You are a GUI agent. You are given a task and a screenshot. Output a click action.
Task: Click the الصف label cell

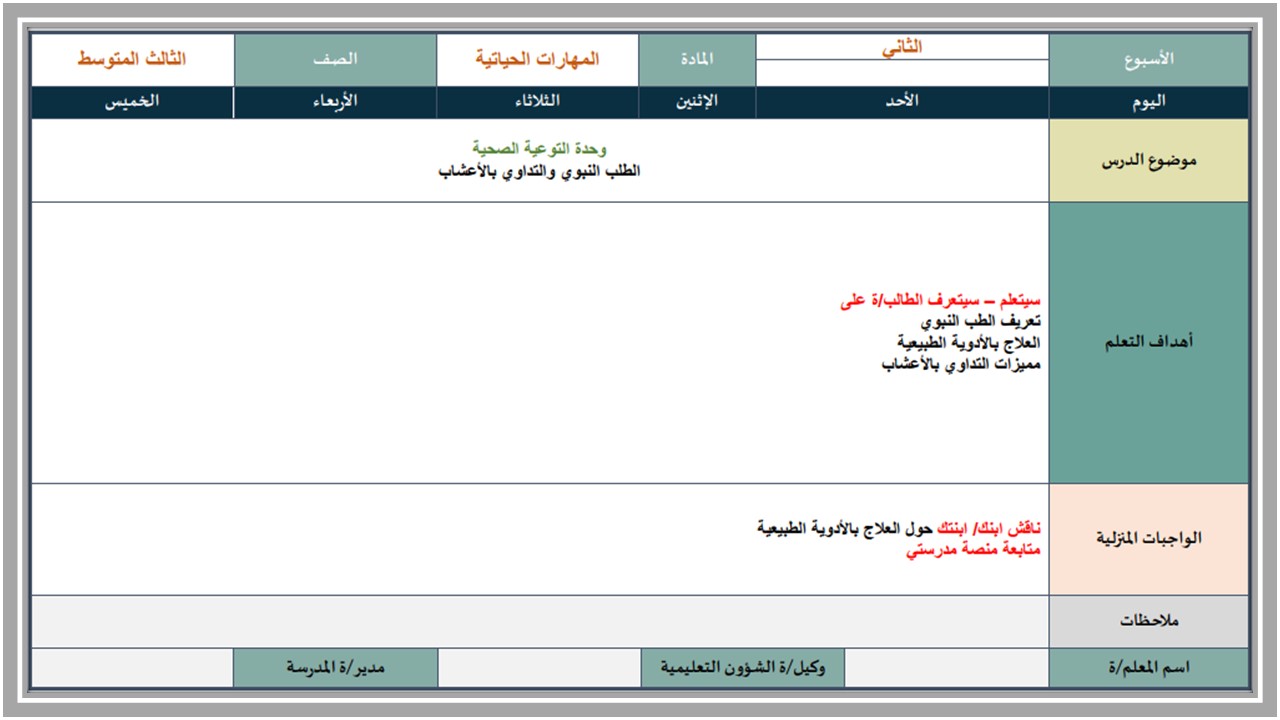(335, 60)
